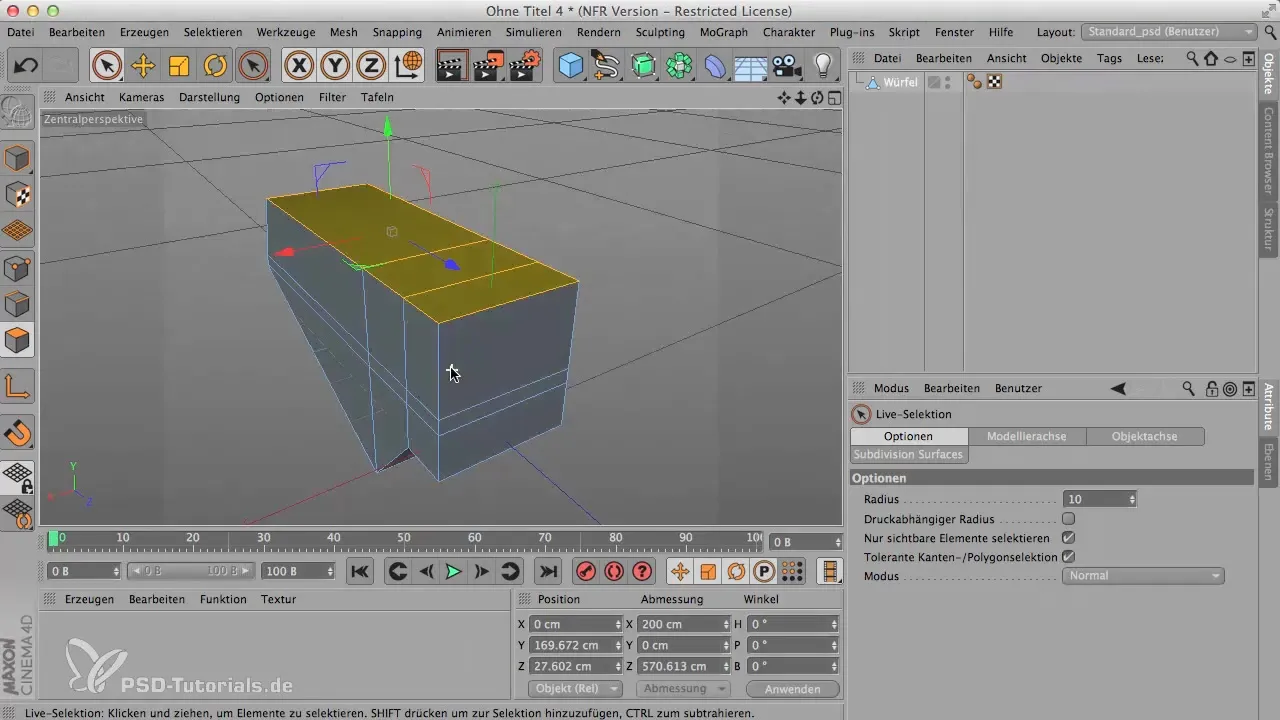
Task: Toggle world coordinate system icon
Action: click(408, 66)
